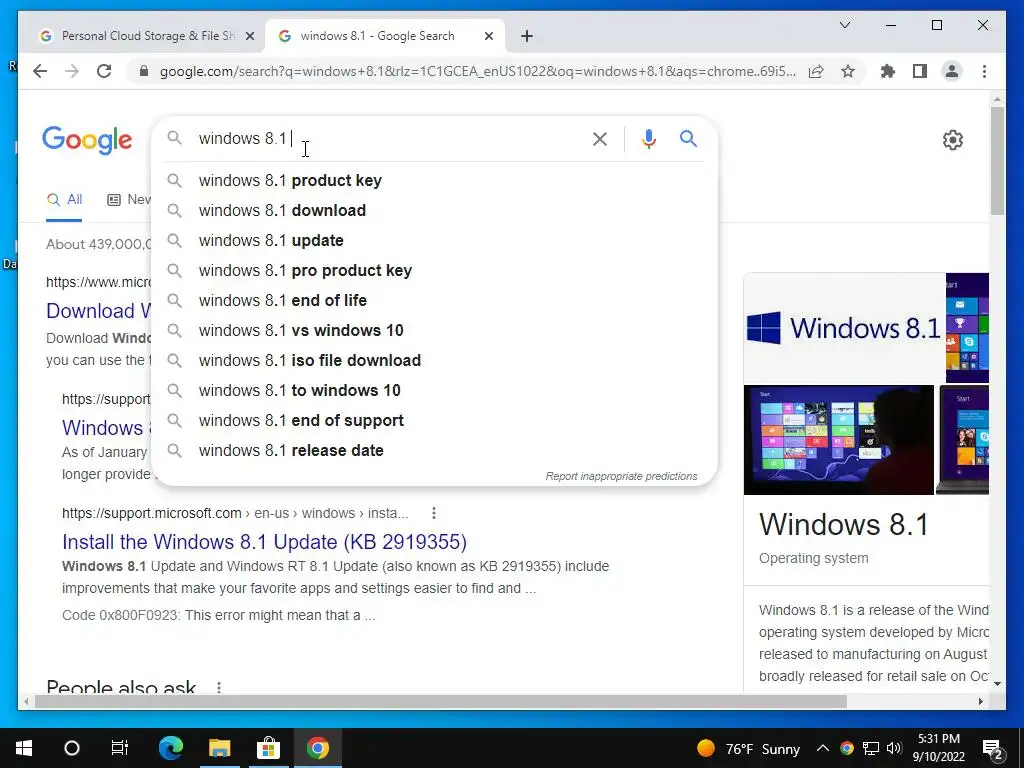Open Task View on taskbar

[120, 748]
